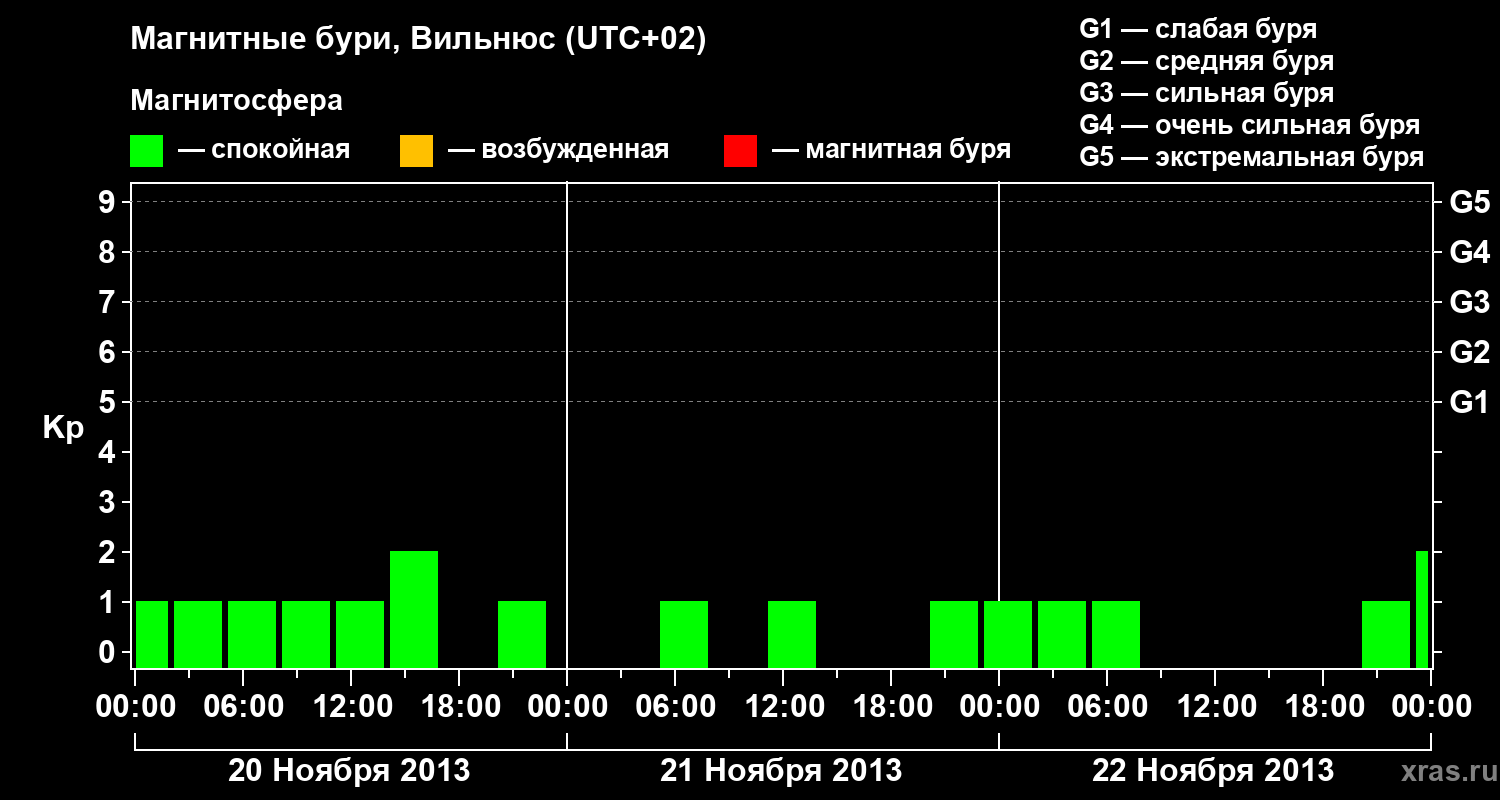1500x800 pixels.
Task: Select the chart title 'Магнитные бури, Вильнюс (UTC+02)'
Action: click(418, 41)
